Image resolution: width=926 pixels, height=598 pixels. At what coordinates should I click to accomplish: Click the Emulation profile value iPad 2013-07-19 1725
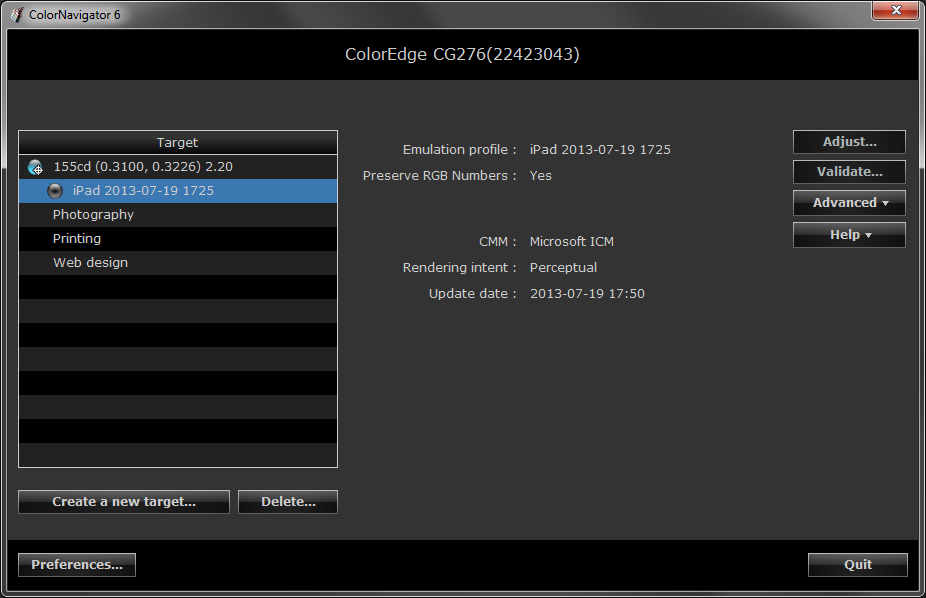600,150
